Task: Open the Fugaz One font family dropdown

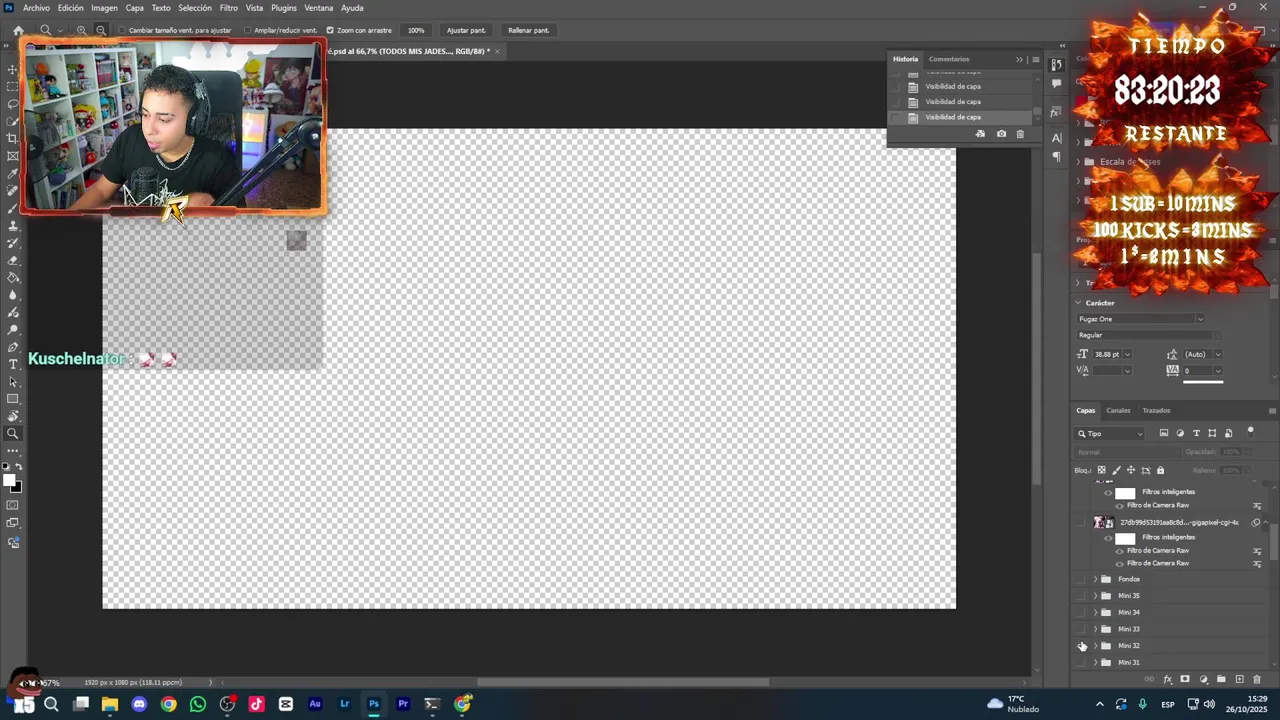Action: 1140,319
